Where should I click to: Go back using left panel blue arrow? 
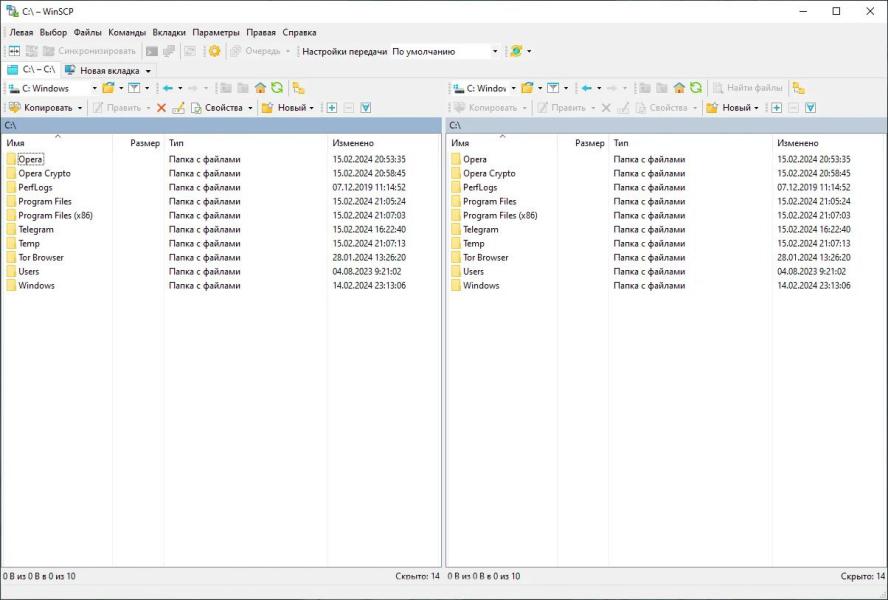[168, 88]
